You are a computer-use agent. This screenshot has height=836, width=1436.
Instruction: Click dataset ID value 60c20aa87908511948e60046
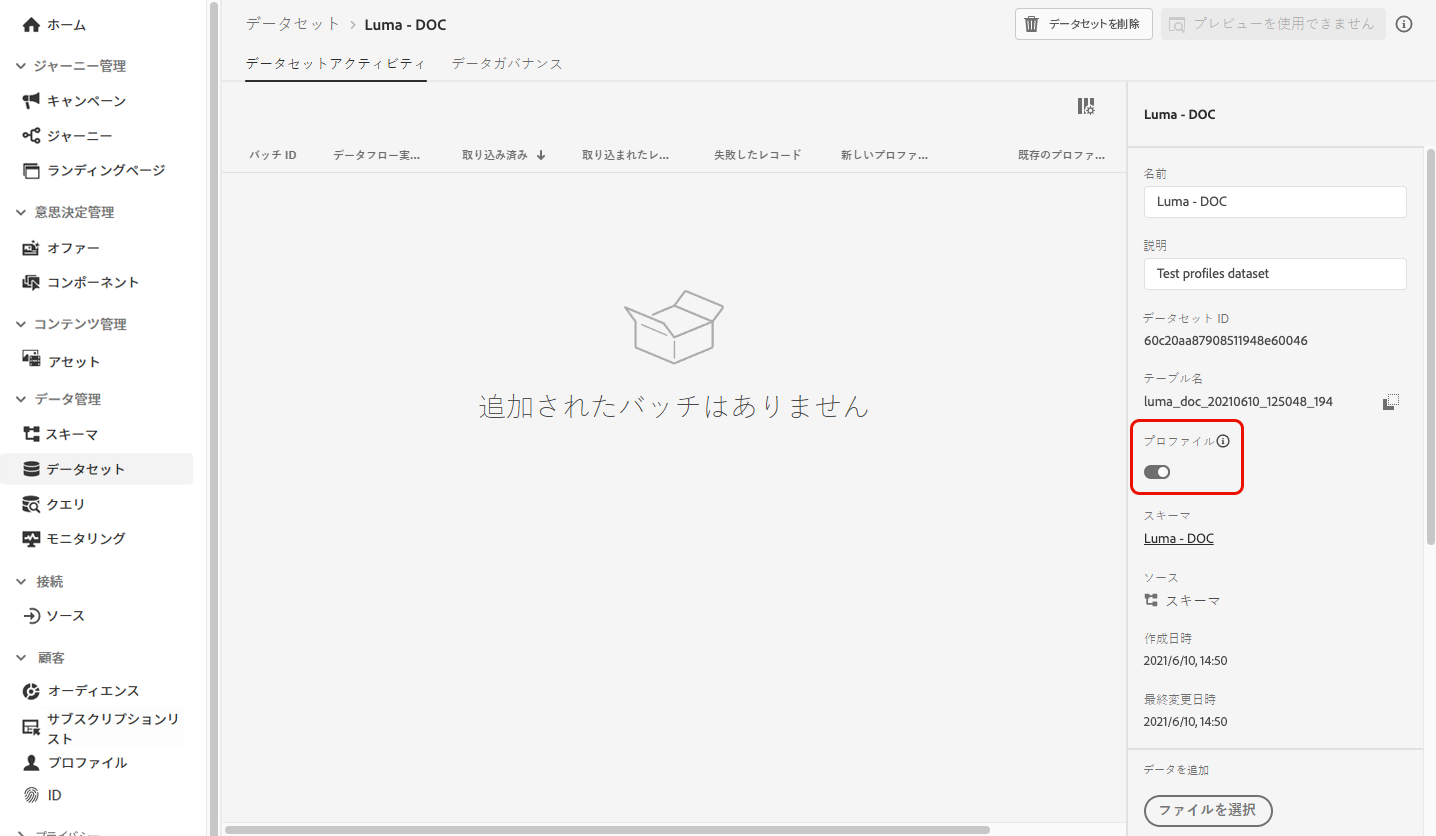click(x=1226, y=341)
